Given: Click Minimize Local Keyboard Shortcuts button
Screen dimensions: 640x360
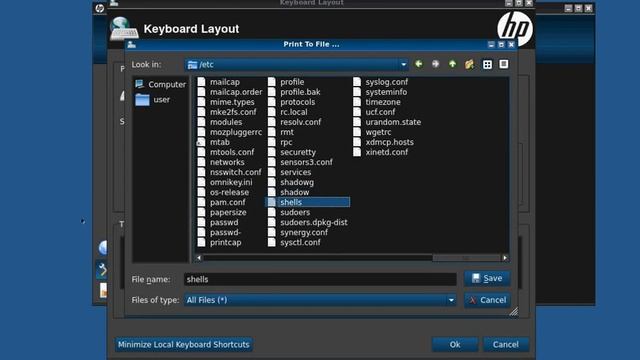Looking at the screenshot, I should coord(183,344).
